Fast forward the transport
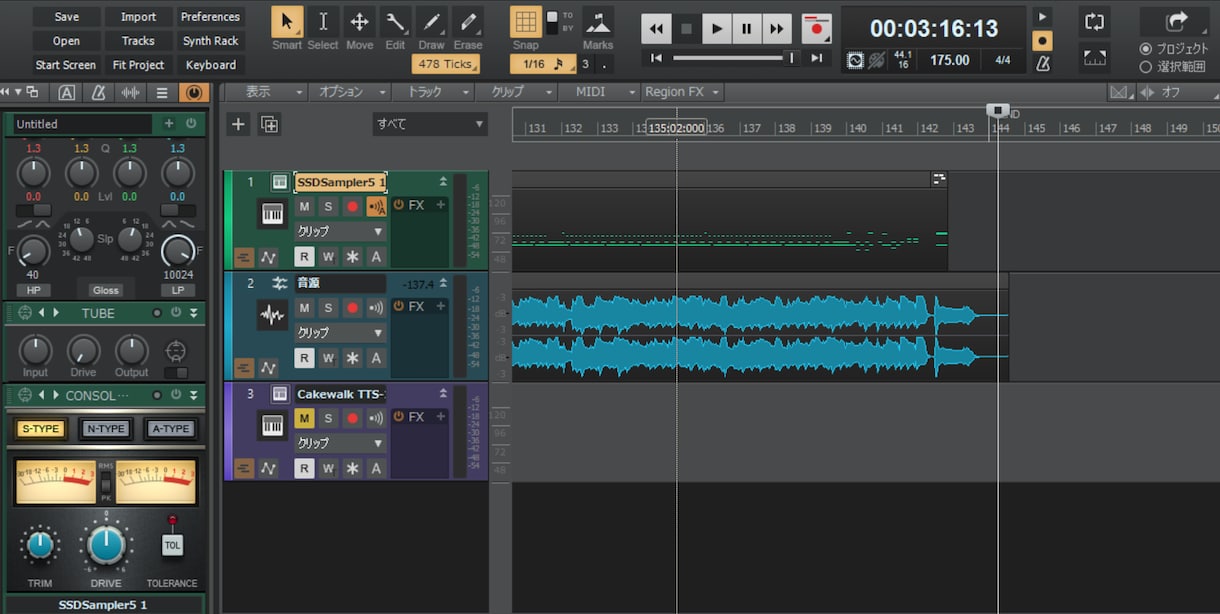This screenshot has width=1220, height=614. [x=776, y=29]
